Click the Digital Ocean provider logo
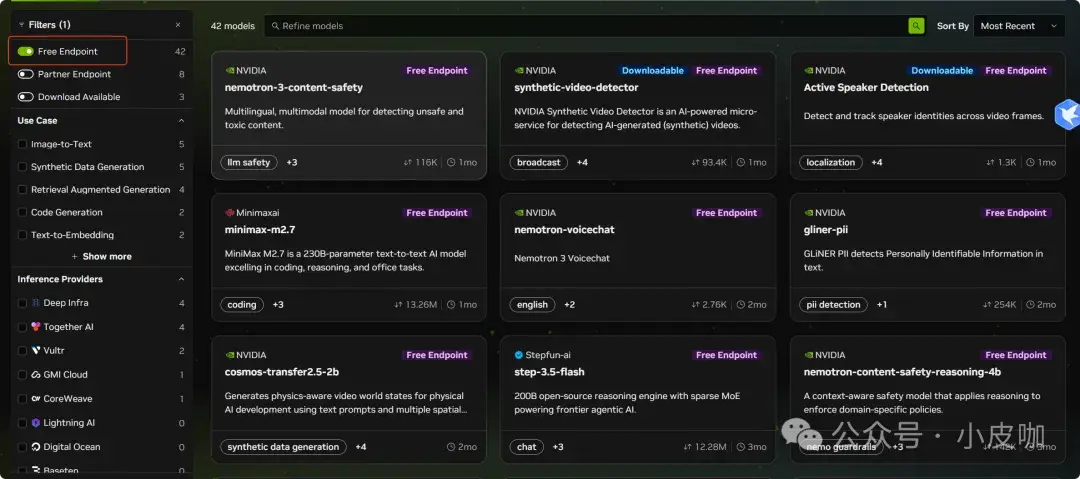 pos(36,447)
